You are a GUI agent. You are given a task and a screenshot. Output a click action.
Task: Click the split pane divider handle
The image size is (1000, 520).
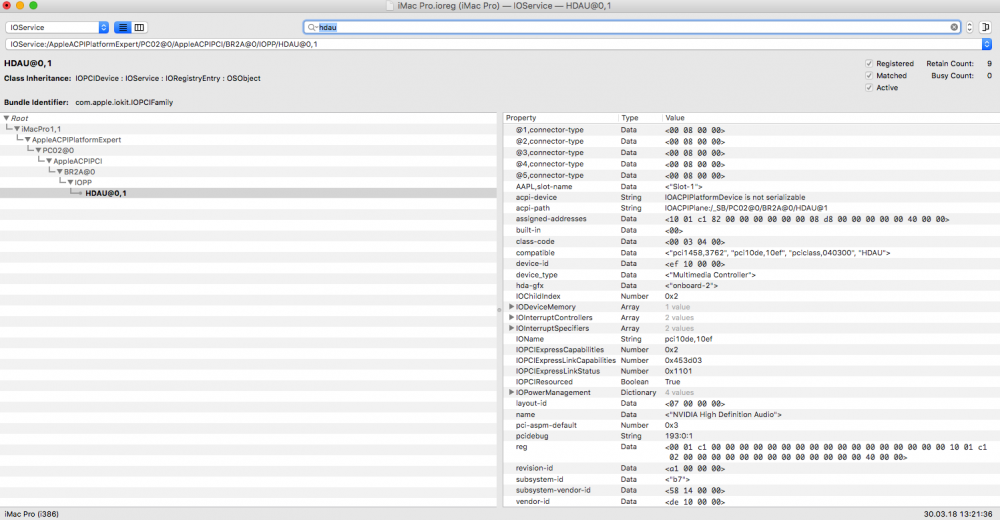click(x=499, y=310)
